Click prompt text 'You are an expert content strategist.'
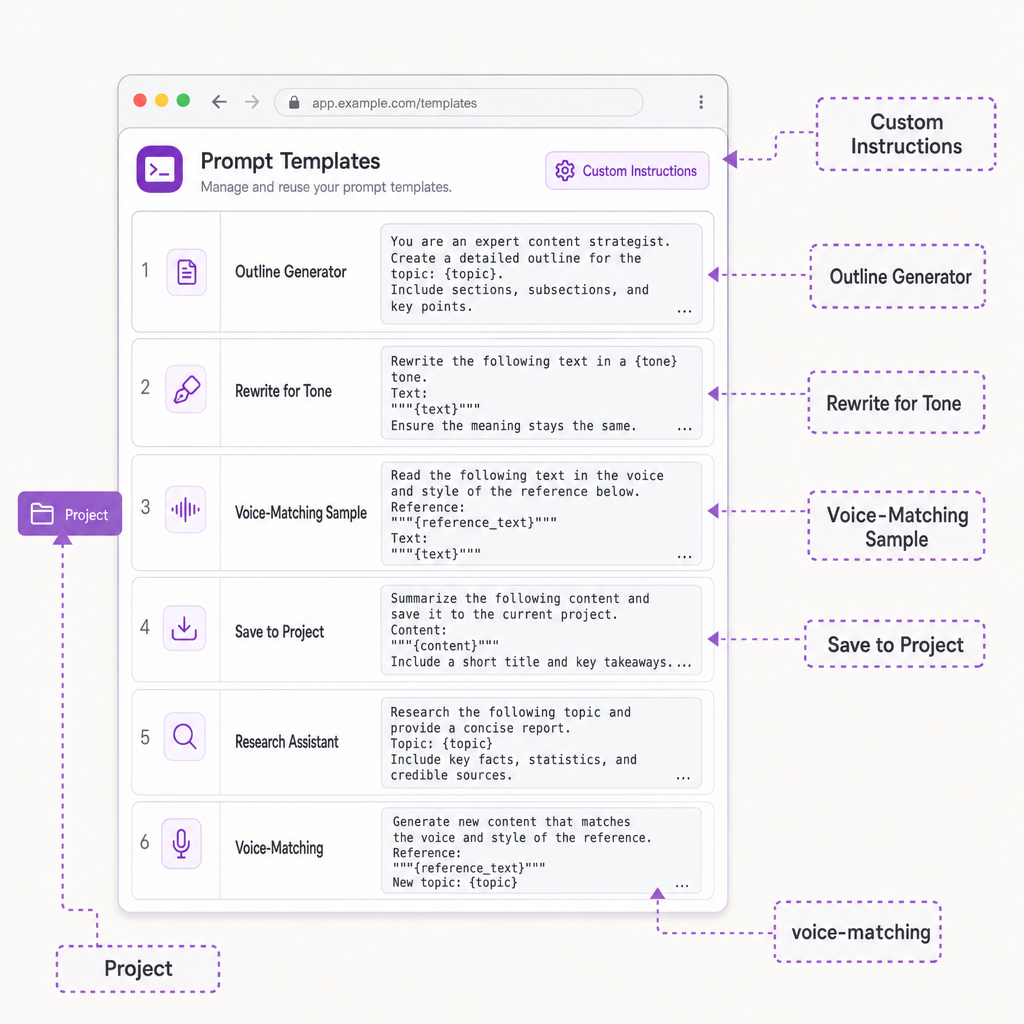Image resolution: width=1024 pixels, height=1024 pixels. click(x=530, y=241)
